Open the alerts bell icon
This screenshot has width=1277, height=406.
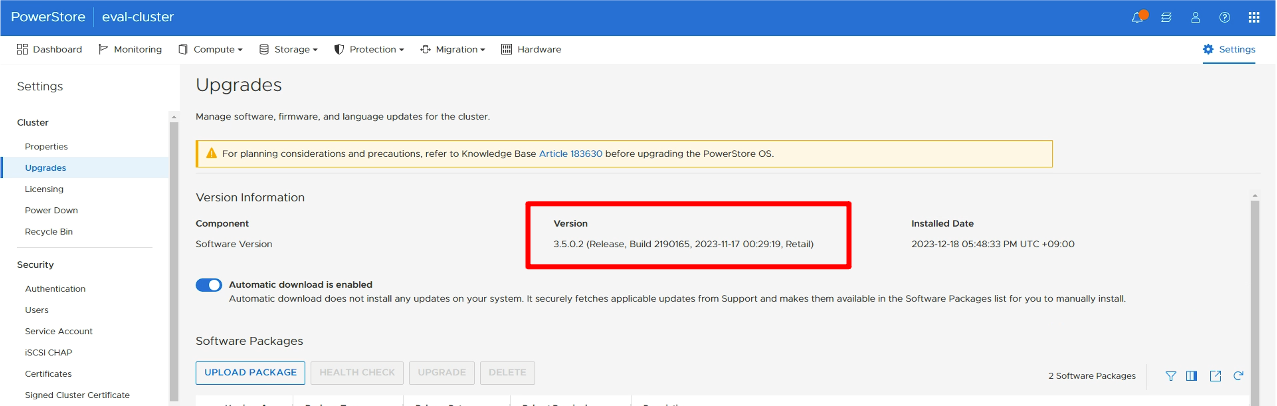click(x=1138, y=18)
